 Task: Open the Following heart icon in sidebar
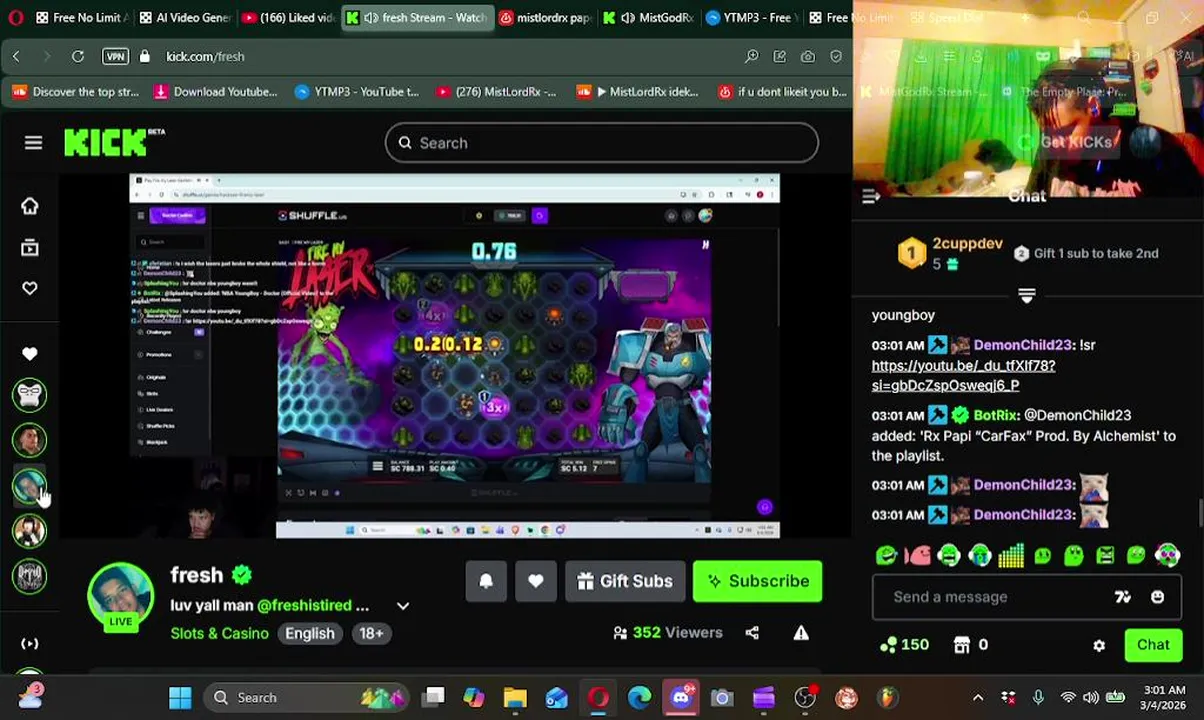[29, 288]
